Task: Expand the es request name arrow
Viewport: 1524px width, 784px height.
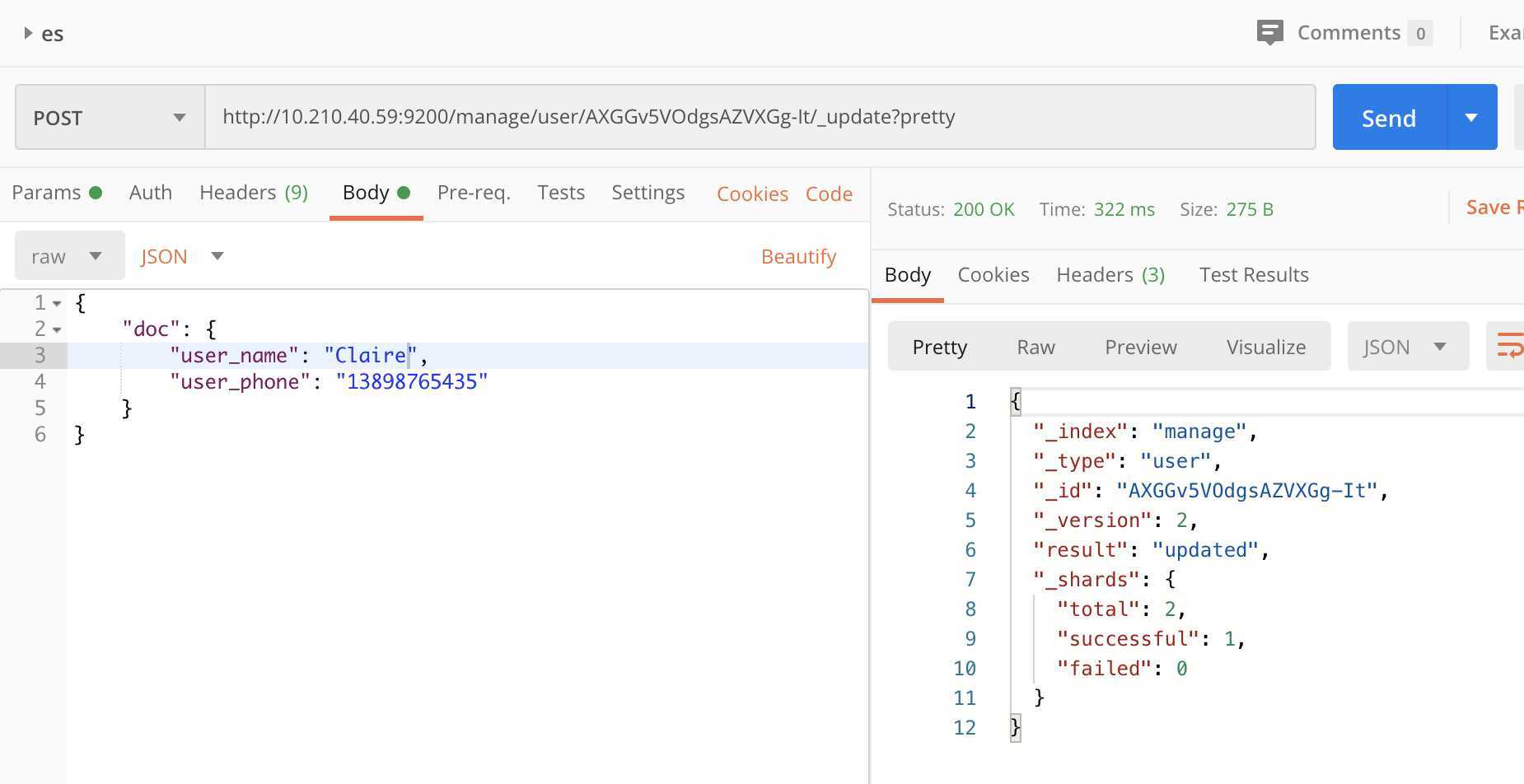Action: pos(28,33)
